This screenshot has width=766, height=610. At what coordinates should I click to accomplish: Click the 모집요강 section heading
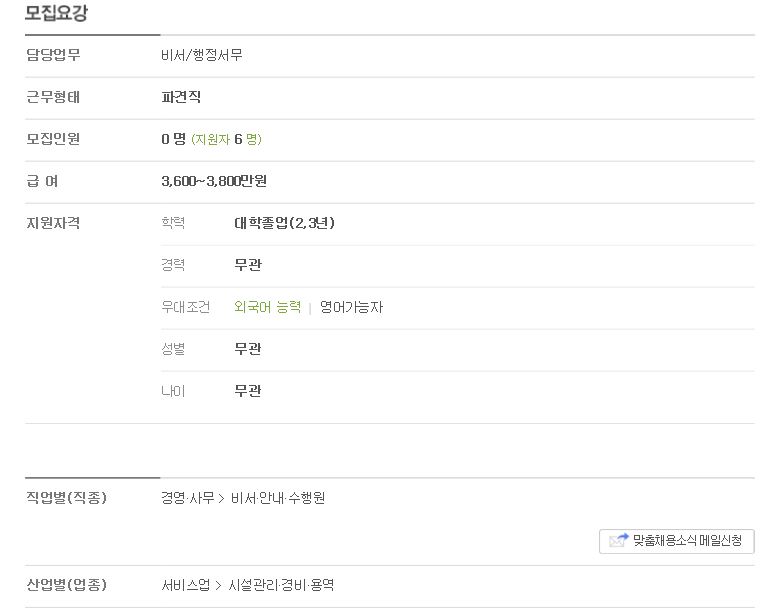[x=56, y=12]
